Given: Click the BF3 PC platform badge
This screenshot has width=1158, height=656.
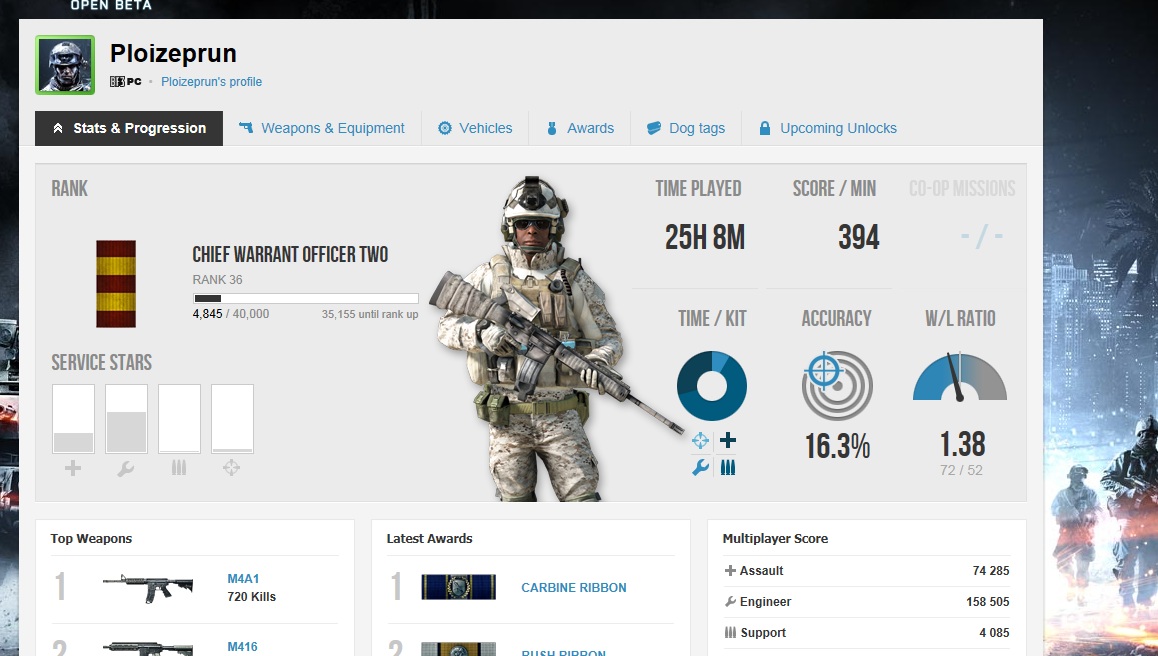Looking at the screenshot, I should (126, 81).
